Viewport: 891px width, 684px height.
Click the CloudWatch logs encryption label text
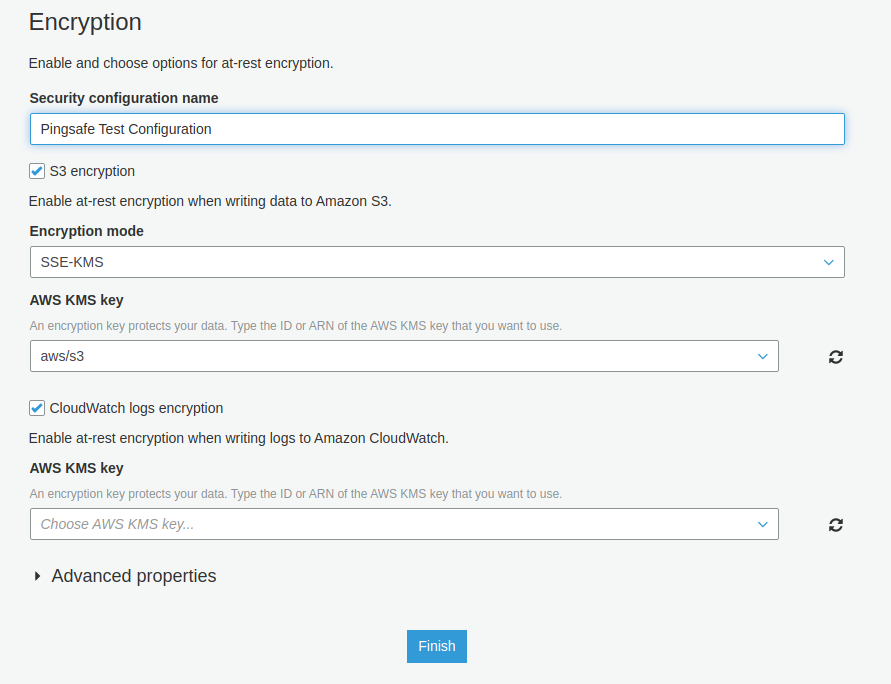pyautogui.click(x=136, y=408)
